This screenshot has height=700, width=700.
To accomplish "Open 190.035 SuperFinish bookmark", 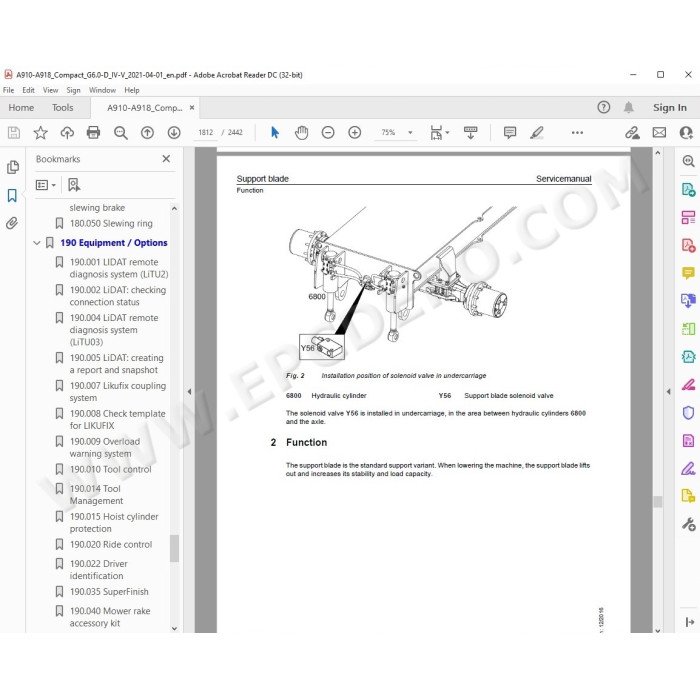I will (x=109, y=592).
